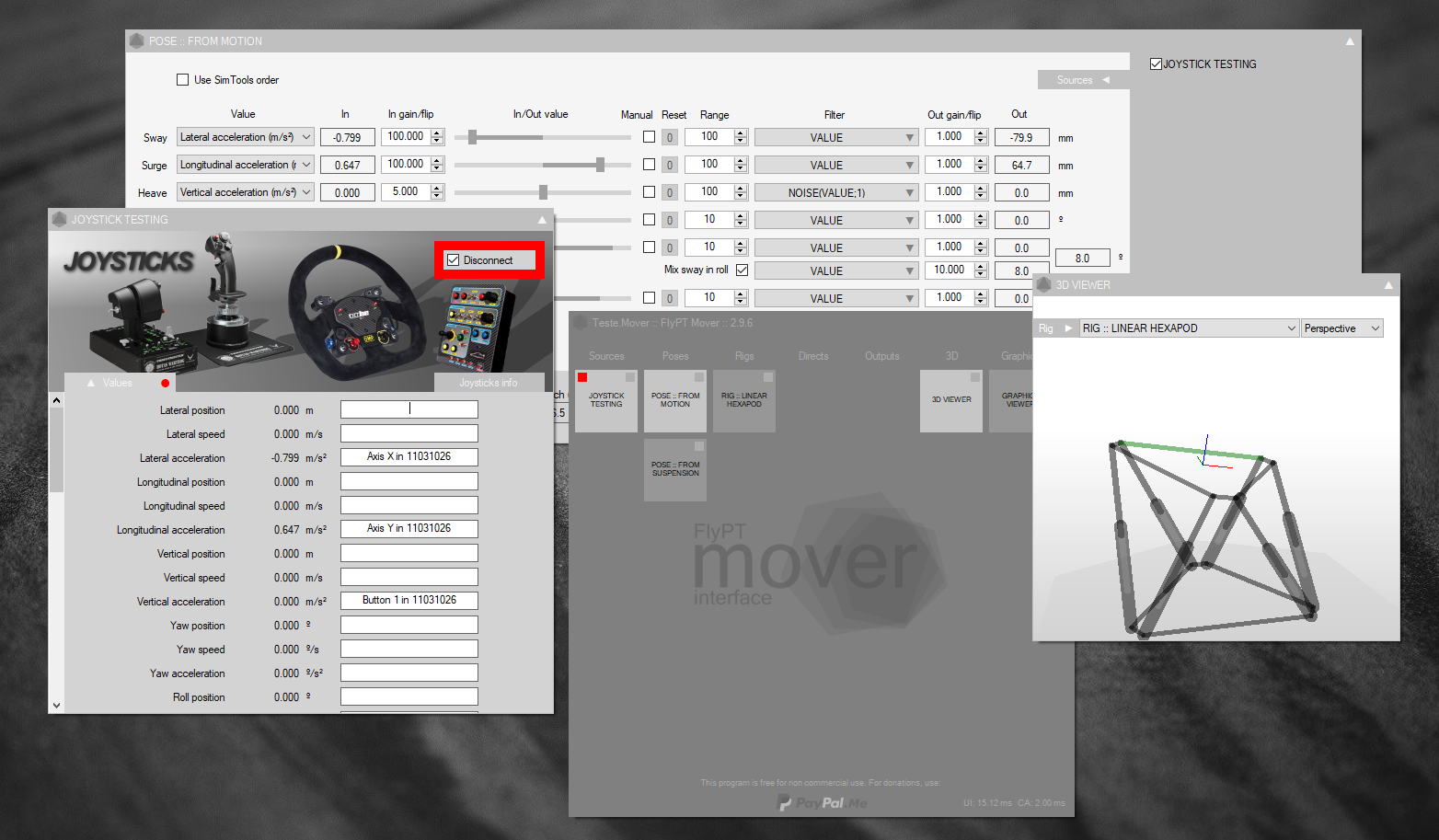Click the Rig button in 3D Viewer
1439x840 pixels.
click(1054, 328)
